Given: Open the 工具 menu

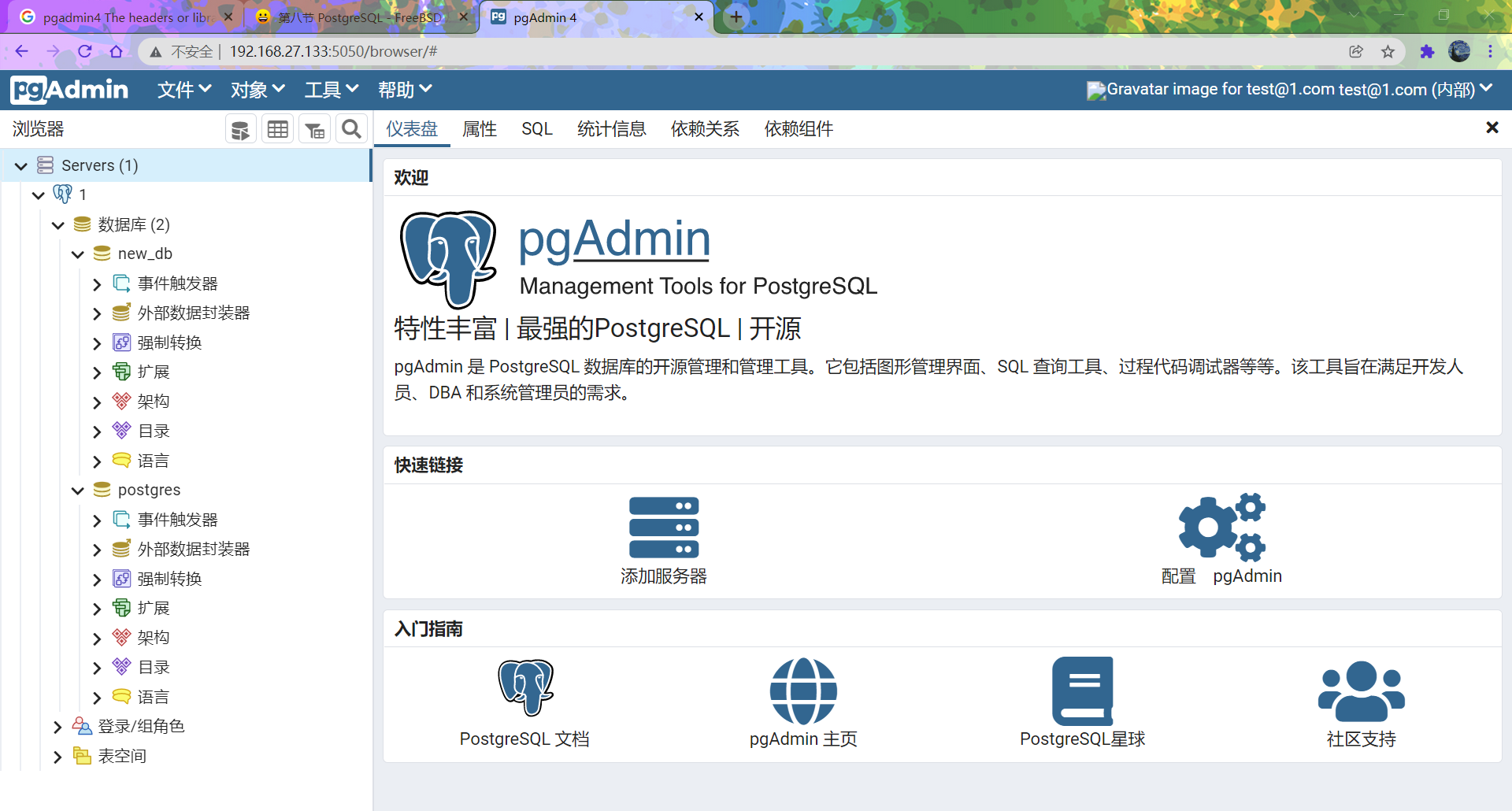Looking at the screenshot, I should 330,89.
